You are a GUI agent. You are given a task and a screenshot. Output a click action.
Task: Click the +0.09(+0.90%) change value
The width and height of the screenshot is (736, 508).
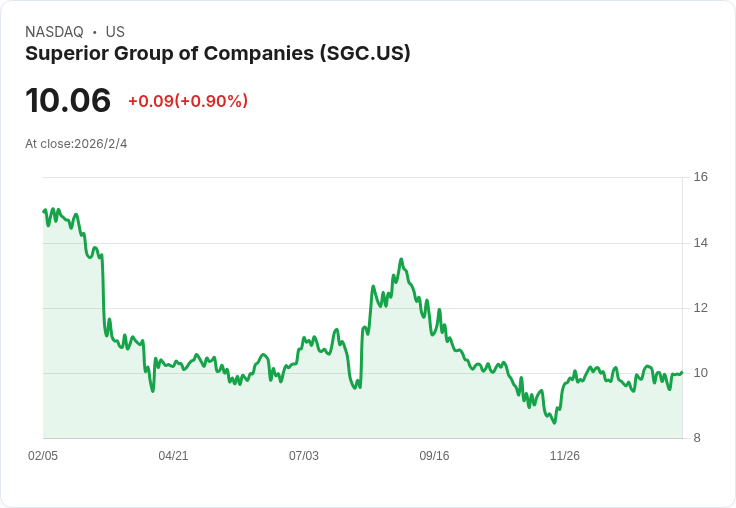click(188, 101)
